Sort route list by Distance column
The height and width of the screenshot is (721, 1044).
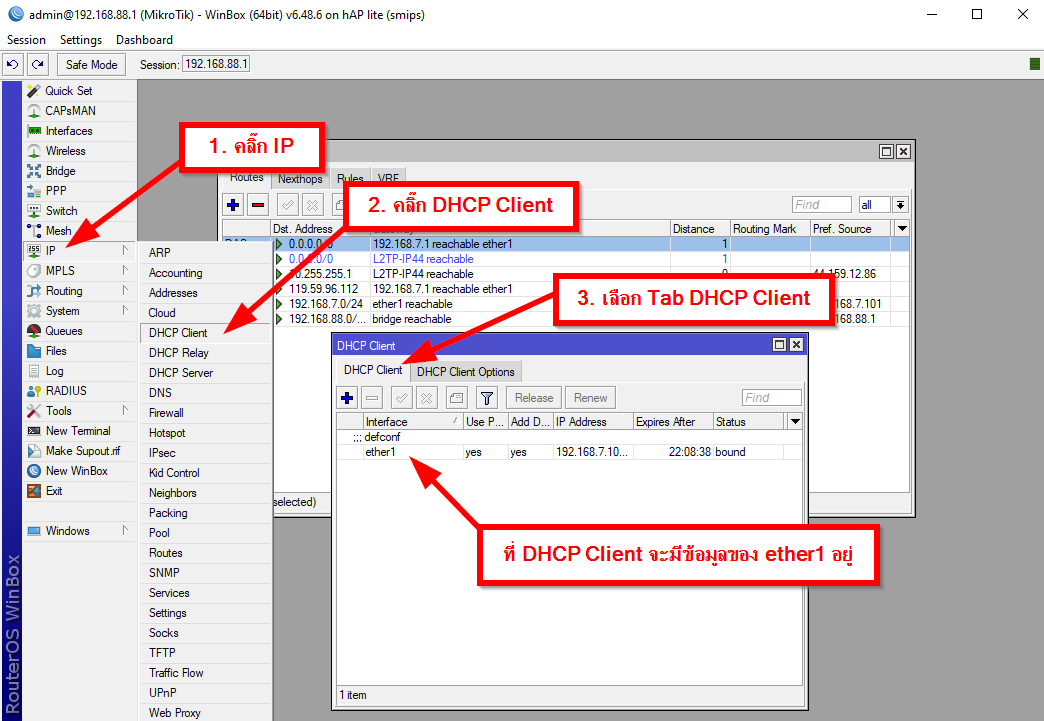pyautogui.click(x=700, y=228)
